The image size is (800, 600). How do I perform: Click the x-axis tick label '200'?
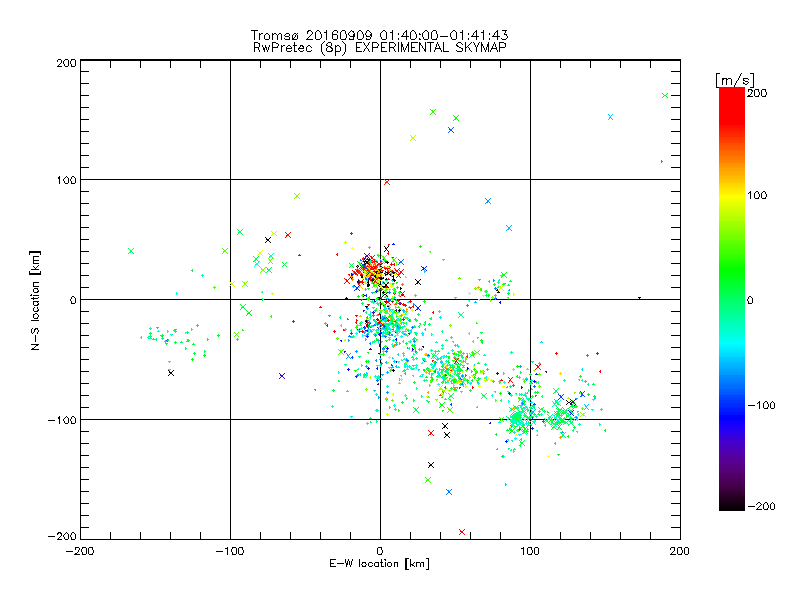tap(680, 551)
